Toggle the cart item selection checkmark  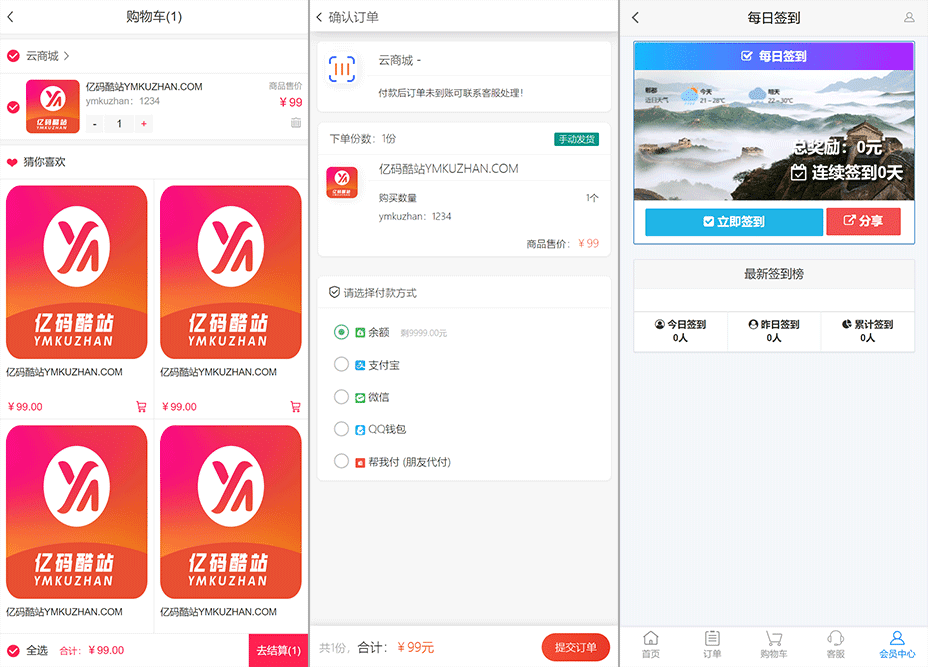pyautogui.click(x=13, y=107)
